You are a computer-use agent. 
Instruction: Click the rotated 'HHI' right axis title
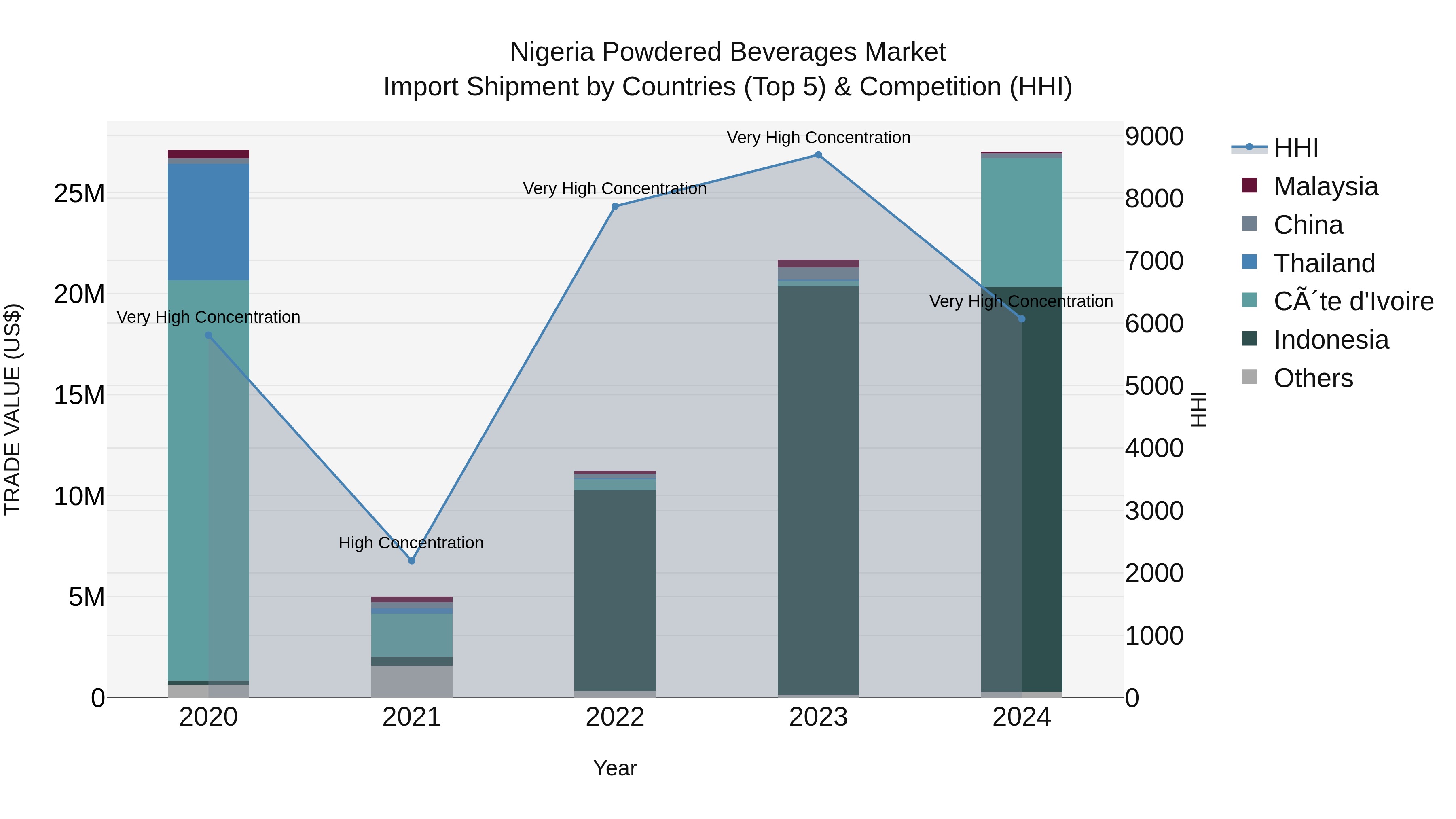(1199, 409)
